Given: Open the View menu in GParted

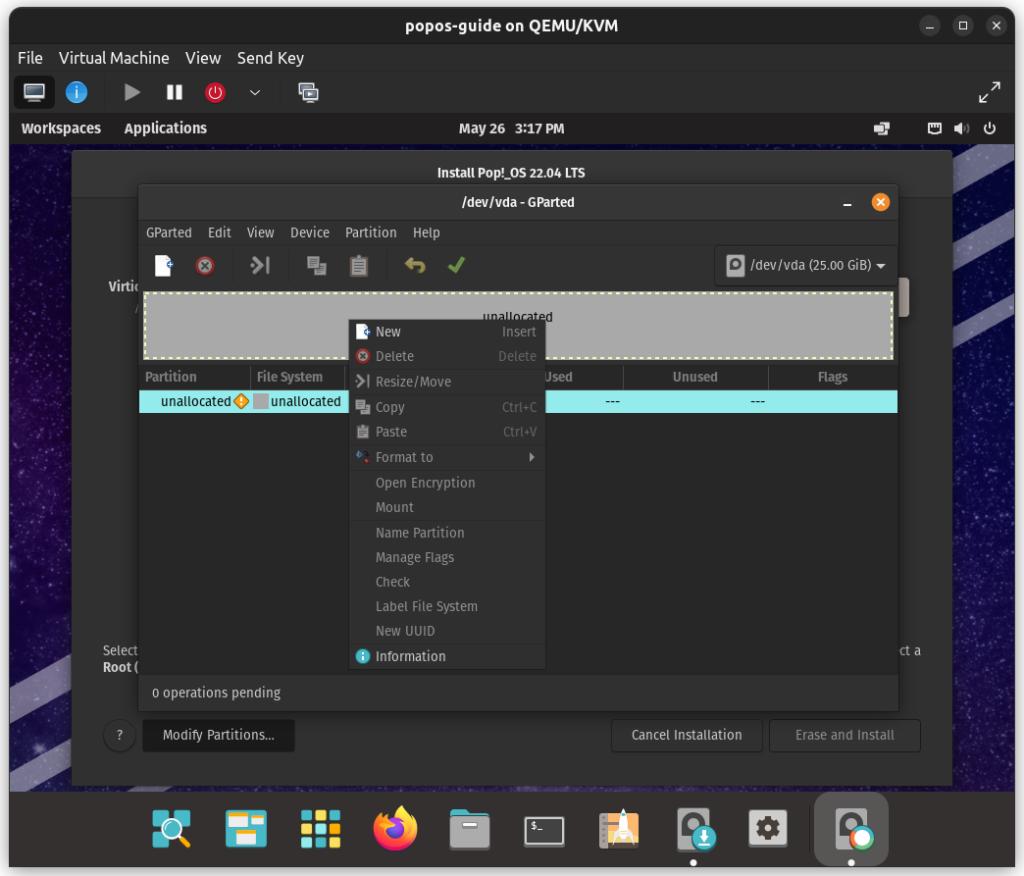Looking at the screenshot, I should click(x=261, y=233).
